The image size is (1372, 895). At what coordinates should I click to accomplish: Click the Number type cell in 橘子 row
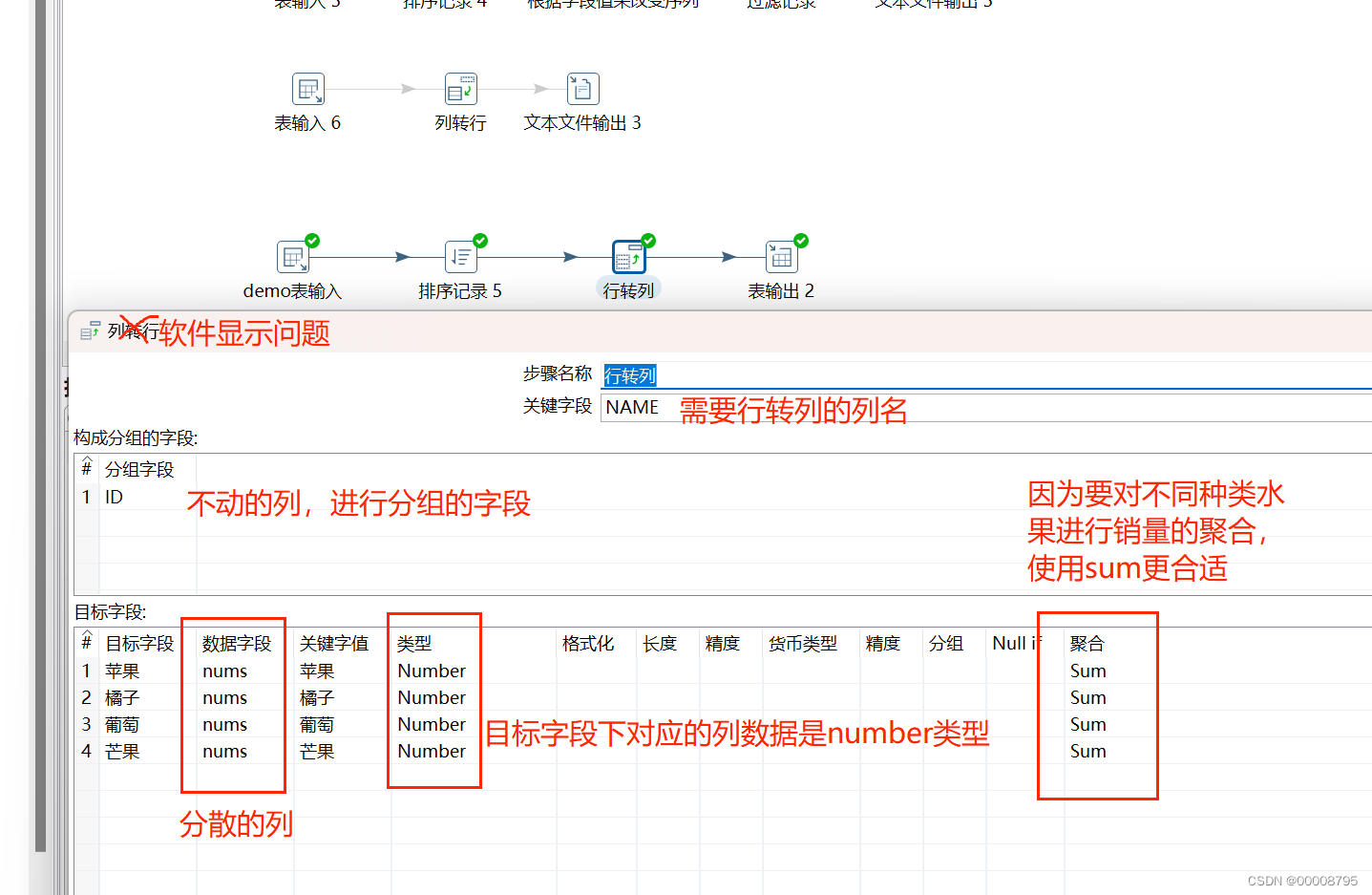[433, 697]
